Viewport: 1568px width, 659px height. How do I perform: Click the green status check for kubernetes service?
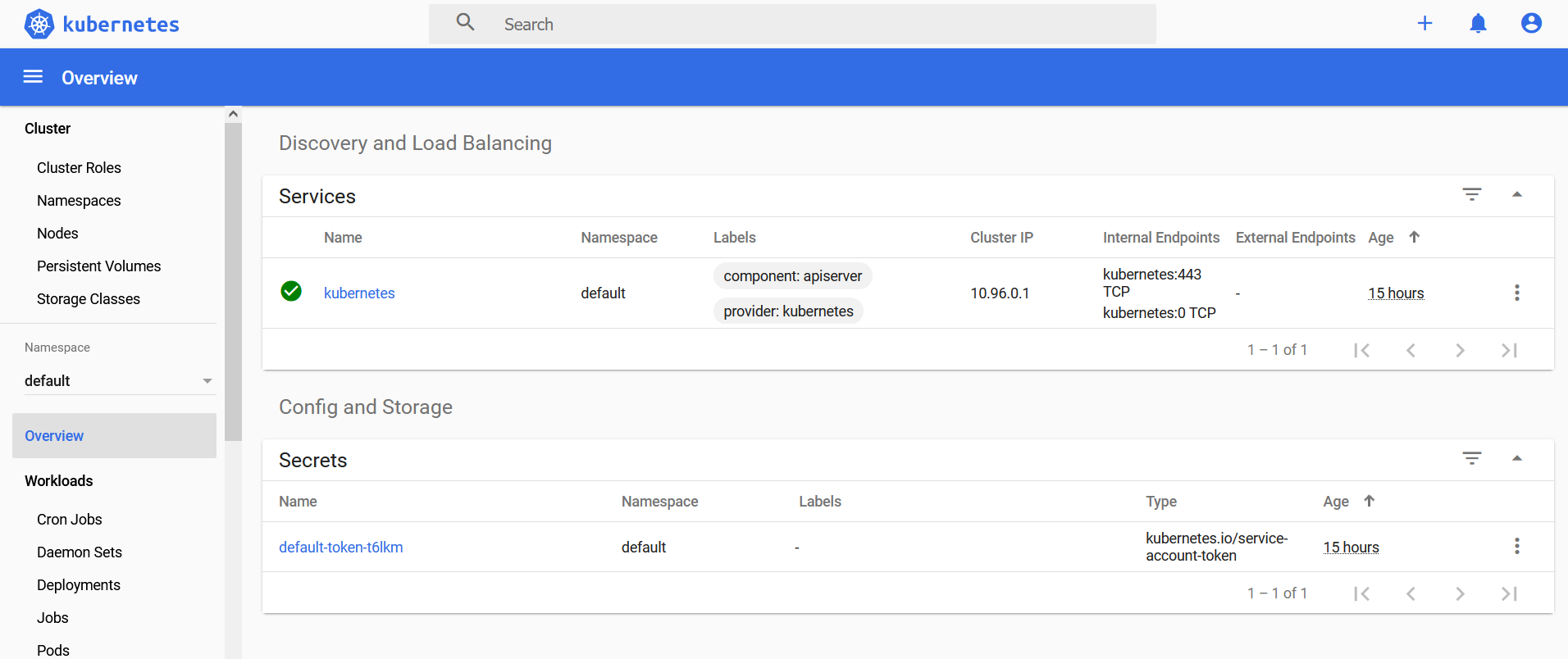tap(291, 291)
